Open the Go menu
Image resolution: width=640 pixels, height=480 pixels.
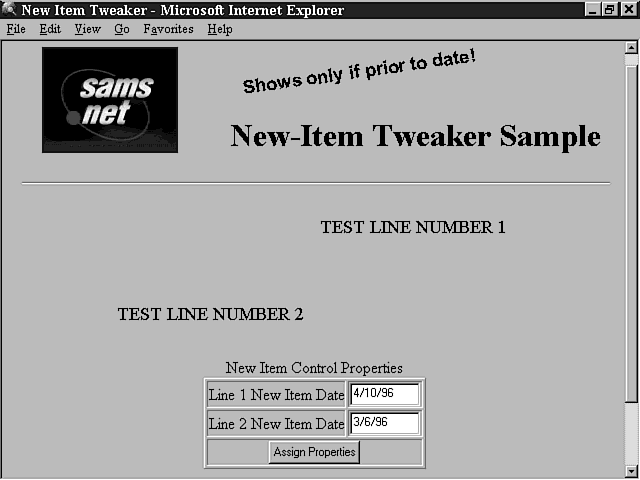tap(122, 29)
